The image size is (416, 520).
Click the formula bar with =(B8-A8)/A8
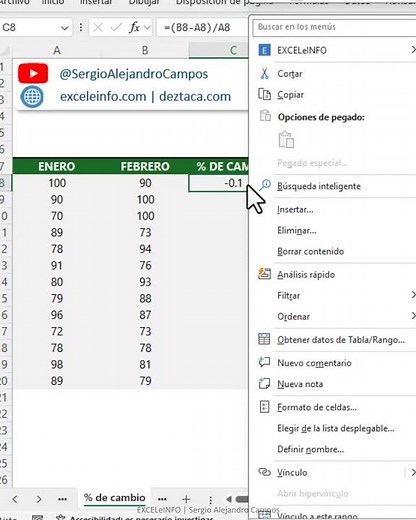[x=202, y=27]
